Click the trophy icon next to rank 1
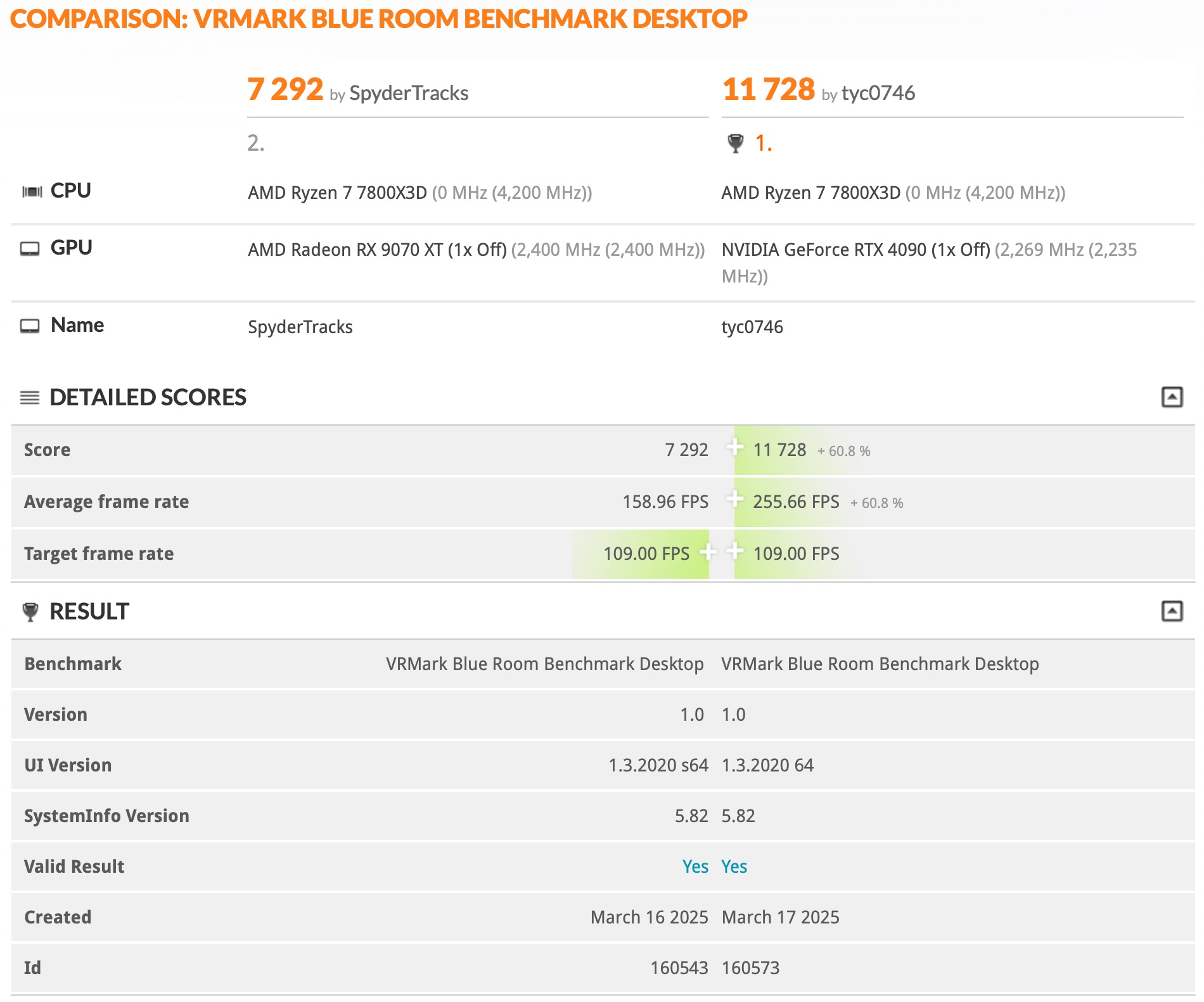 735,143
